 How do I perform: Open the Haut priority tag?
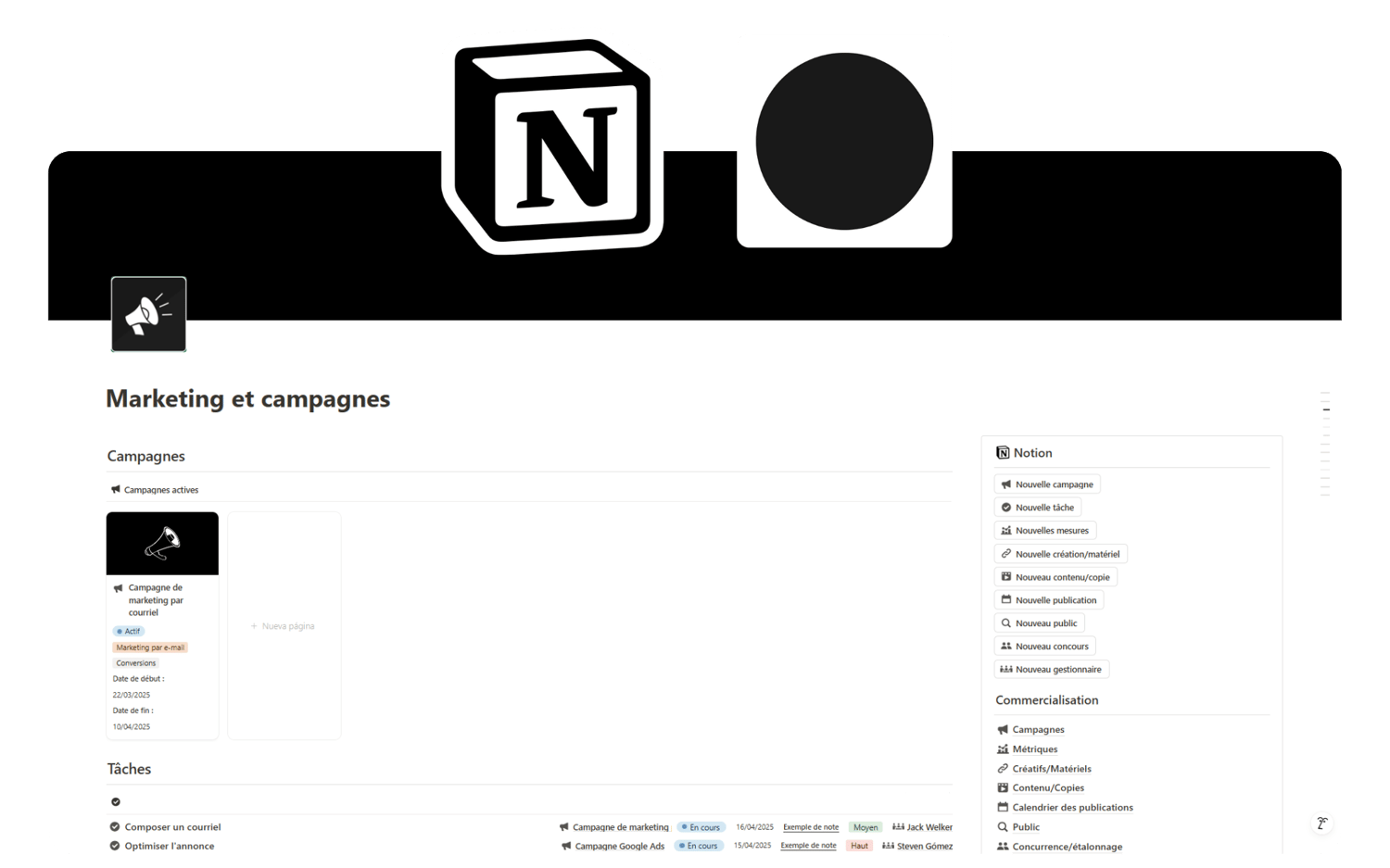pos(859,846)
